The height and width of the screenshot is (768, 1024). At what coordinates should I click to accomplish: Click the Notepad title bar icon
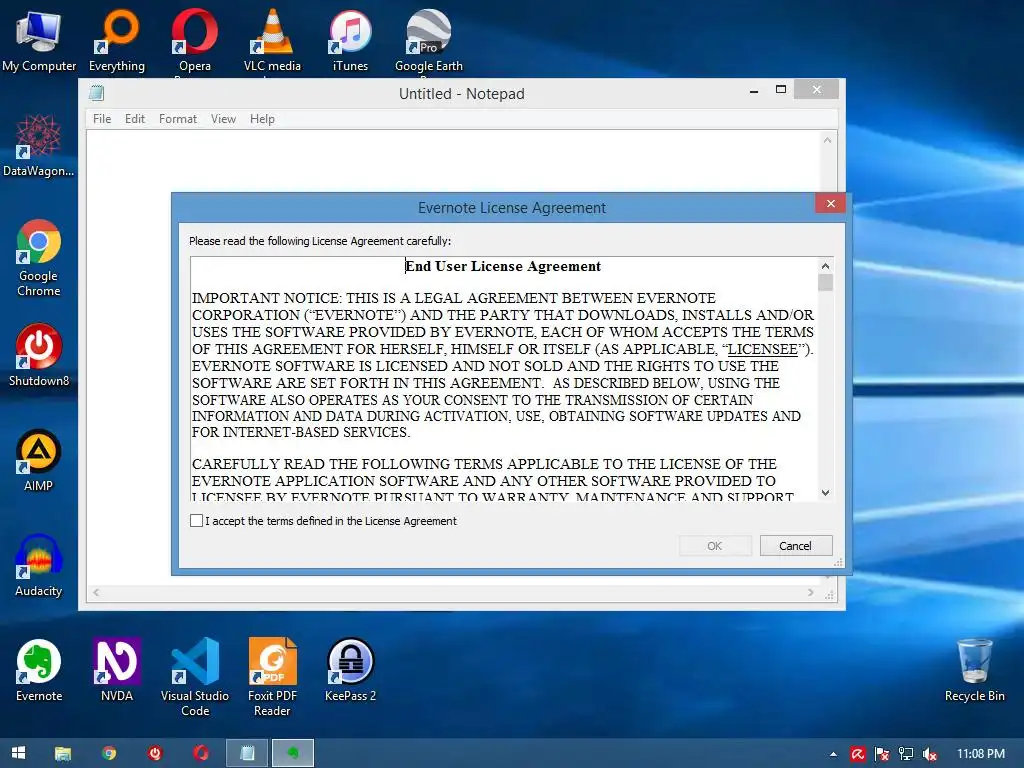pyautogui.click(x=97, y=93)
